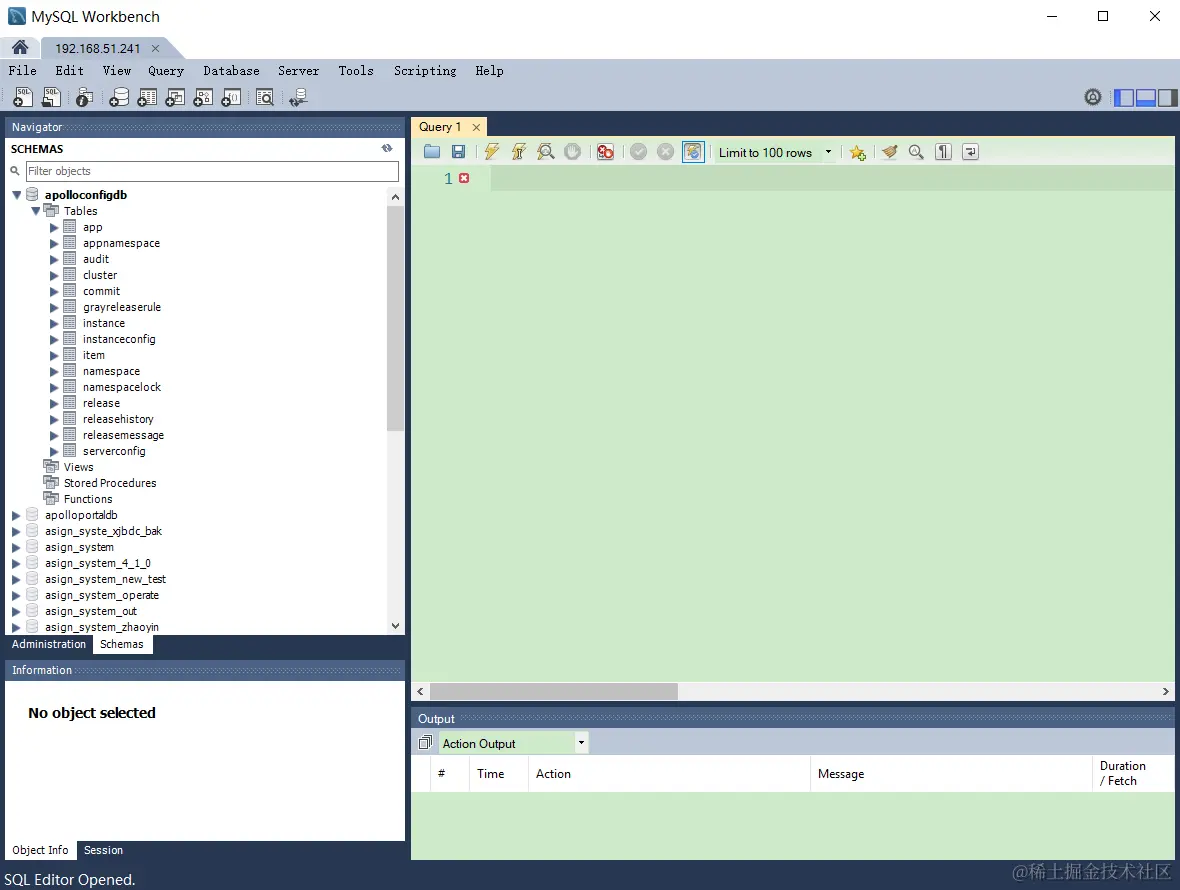Create a new view icon
This screenshot has width=1180, height=890.
point(175,97)
